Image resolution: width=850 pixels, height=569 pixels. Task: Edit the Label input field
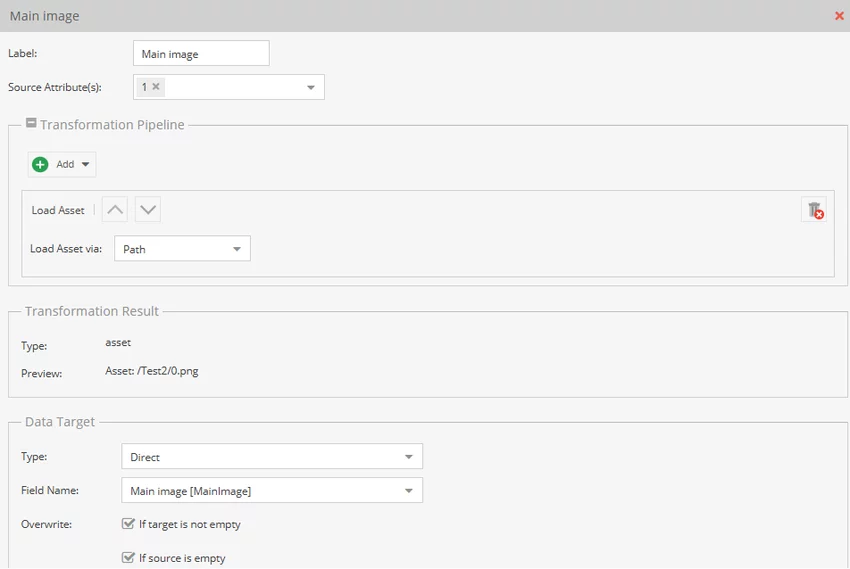tap(201, 54)
